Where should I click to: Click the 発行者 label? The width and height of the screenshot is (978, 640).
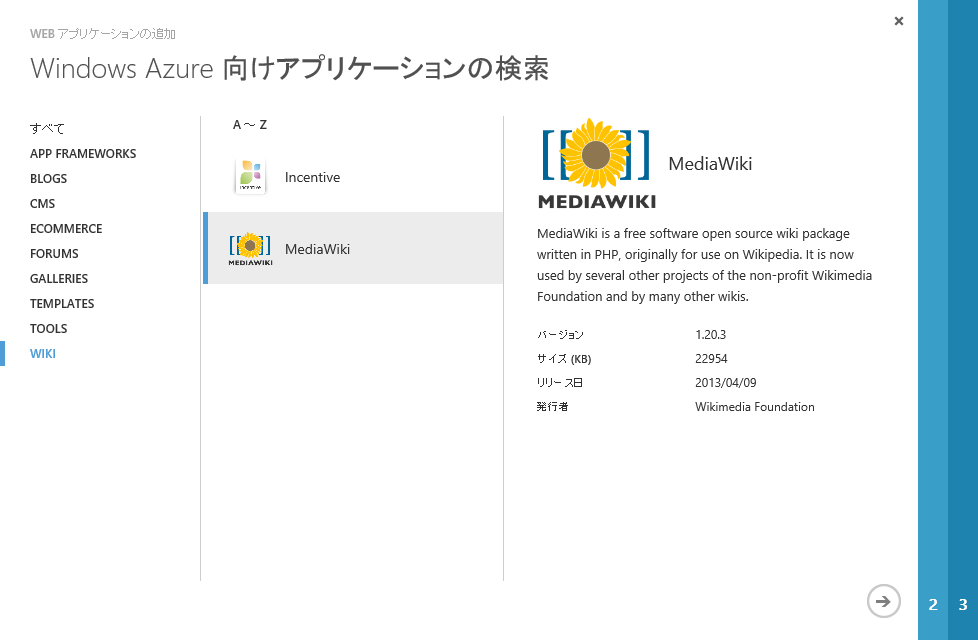553,407
